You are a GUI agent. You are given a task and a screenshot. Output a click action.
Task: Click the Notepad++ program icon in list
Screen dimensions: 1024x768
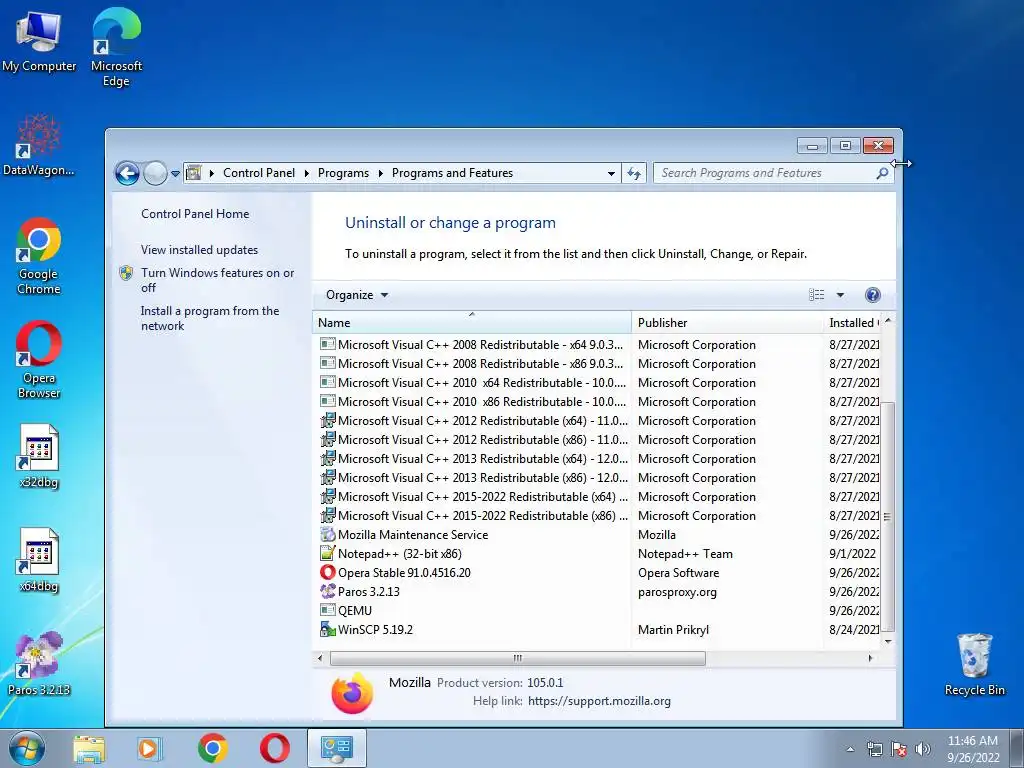328,553
